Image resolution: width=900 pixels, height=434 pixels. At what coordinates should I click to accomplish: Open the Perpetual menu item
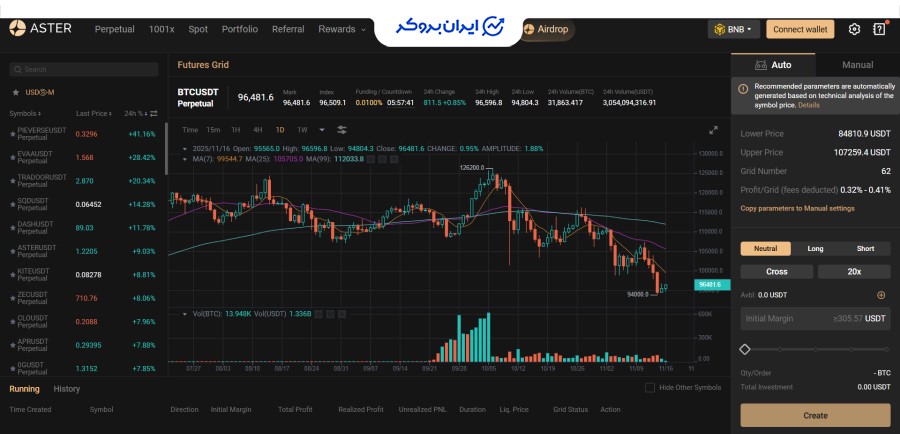(x=114, y=29)
